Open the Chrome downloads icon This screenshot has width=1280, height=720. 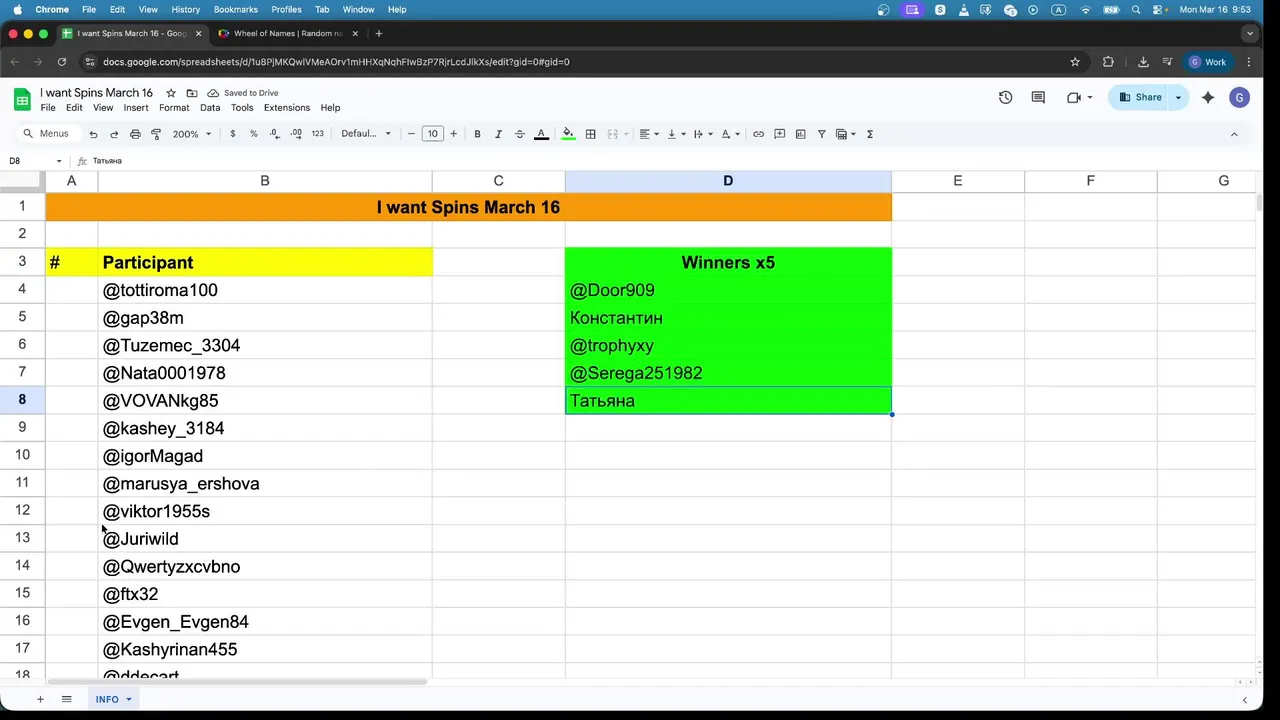click(x=1143, y=62)
